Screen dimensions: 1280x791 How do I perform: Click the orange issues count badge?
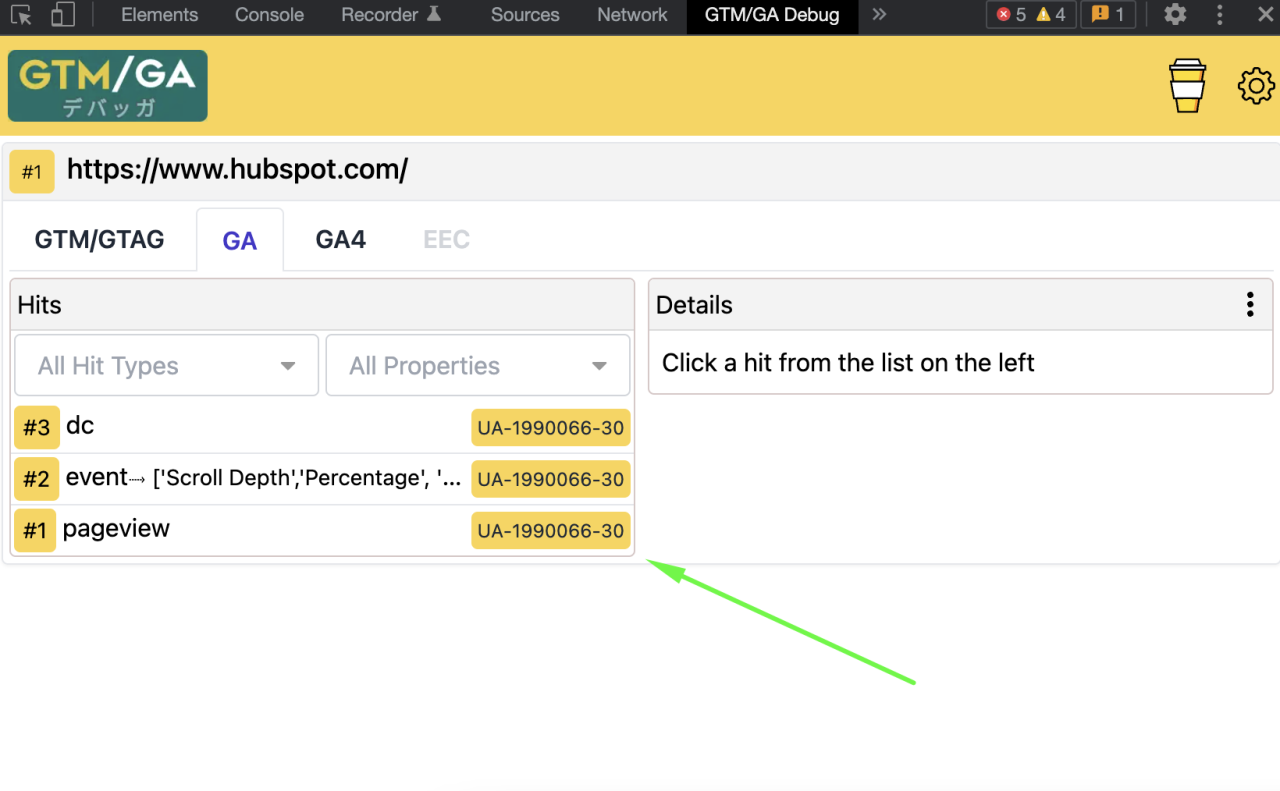(1108, 15)
